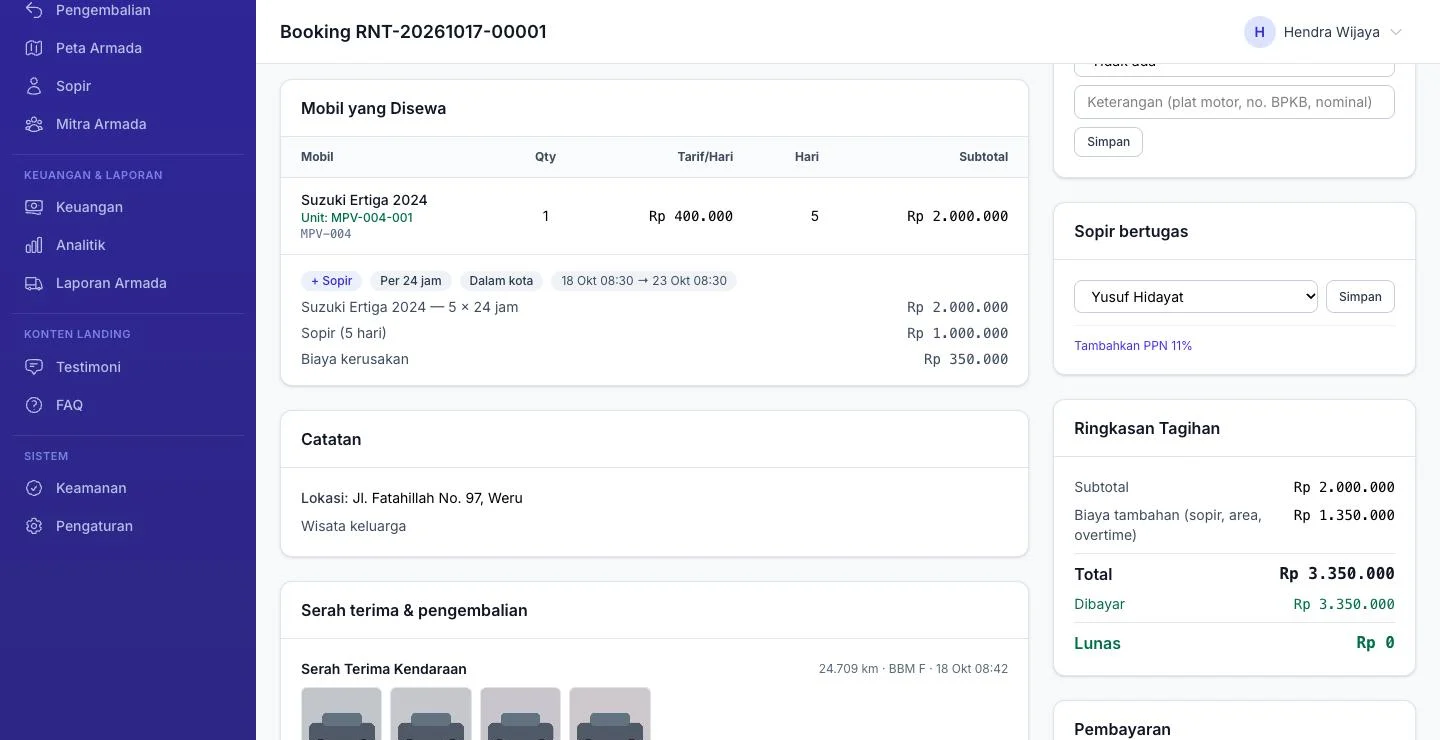This screenshot has height=740, width=1440.
Task: Click the 'Per 24 jam' tag
Action: [411, 281]
